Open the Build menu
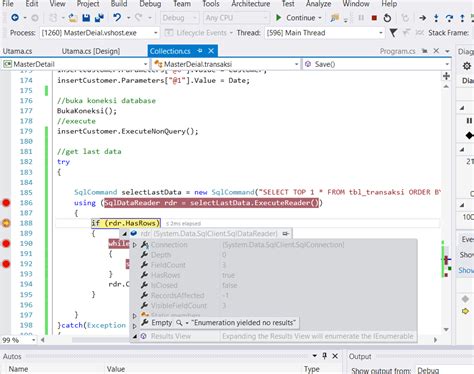The height and width of the screenshot is (374, 474). click(119, 4)
